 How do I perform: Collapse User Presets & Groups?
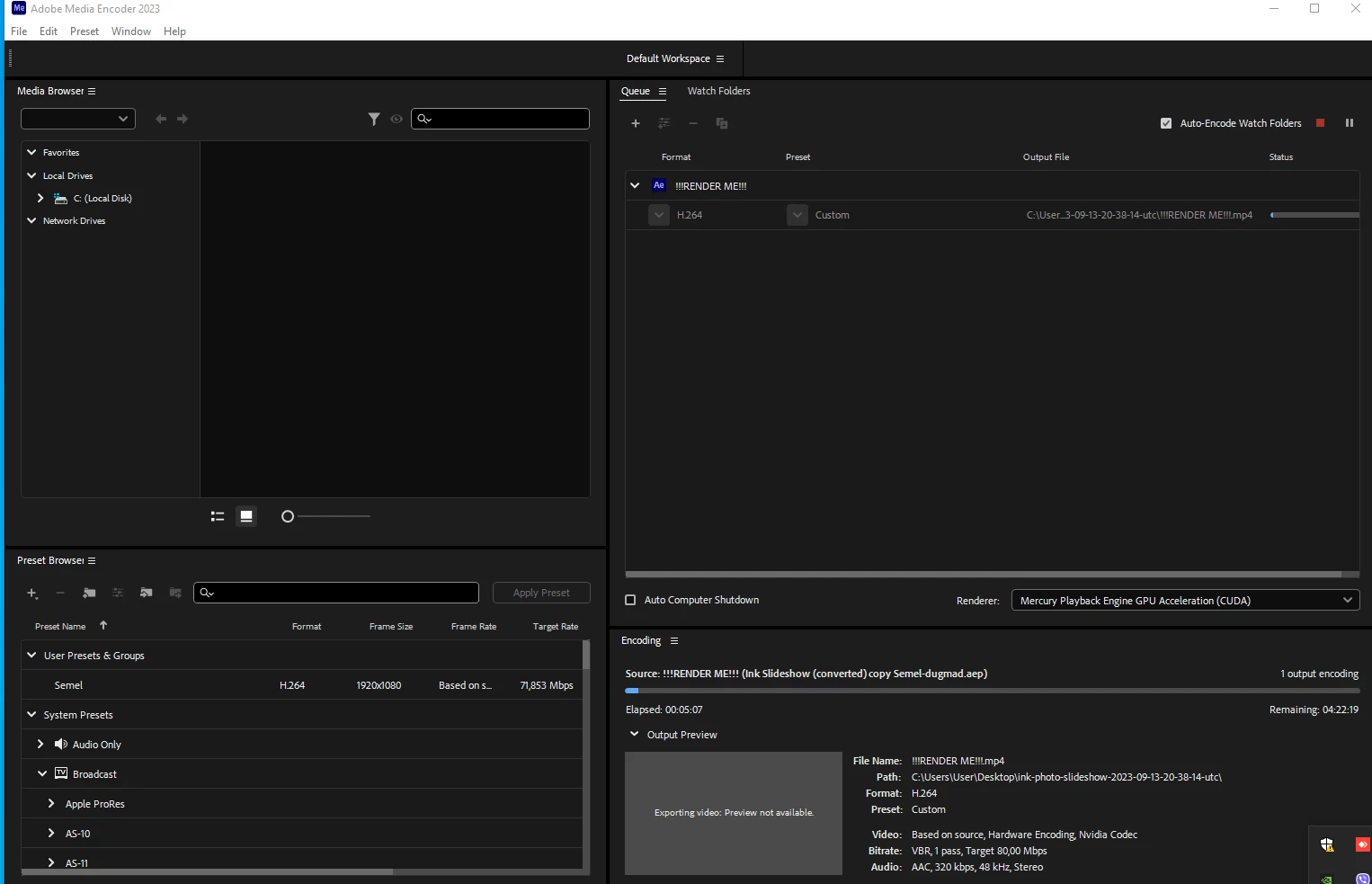pos(31,655)
